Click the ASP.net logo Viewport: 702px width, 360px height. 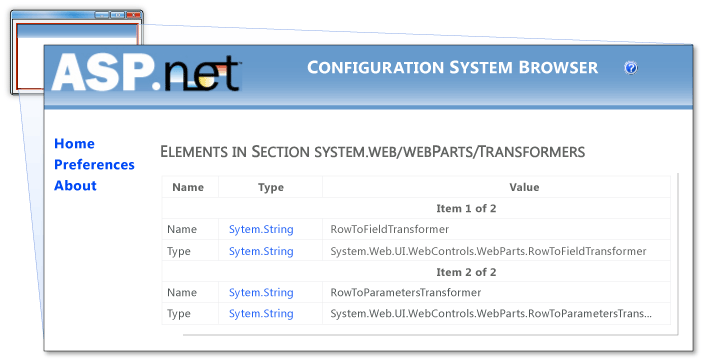pos(146,73)
